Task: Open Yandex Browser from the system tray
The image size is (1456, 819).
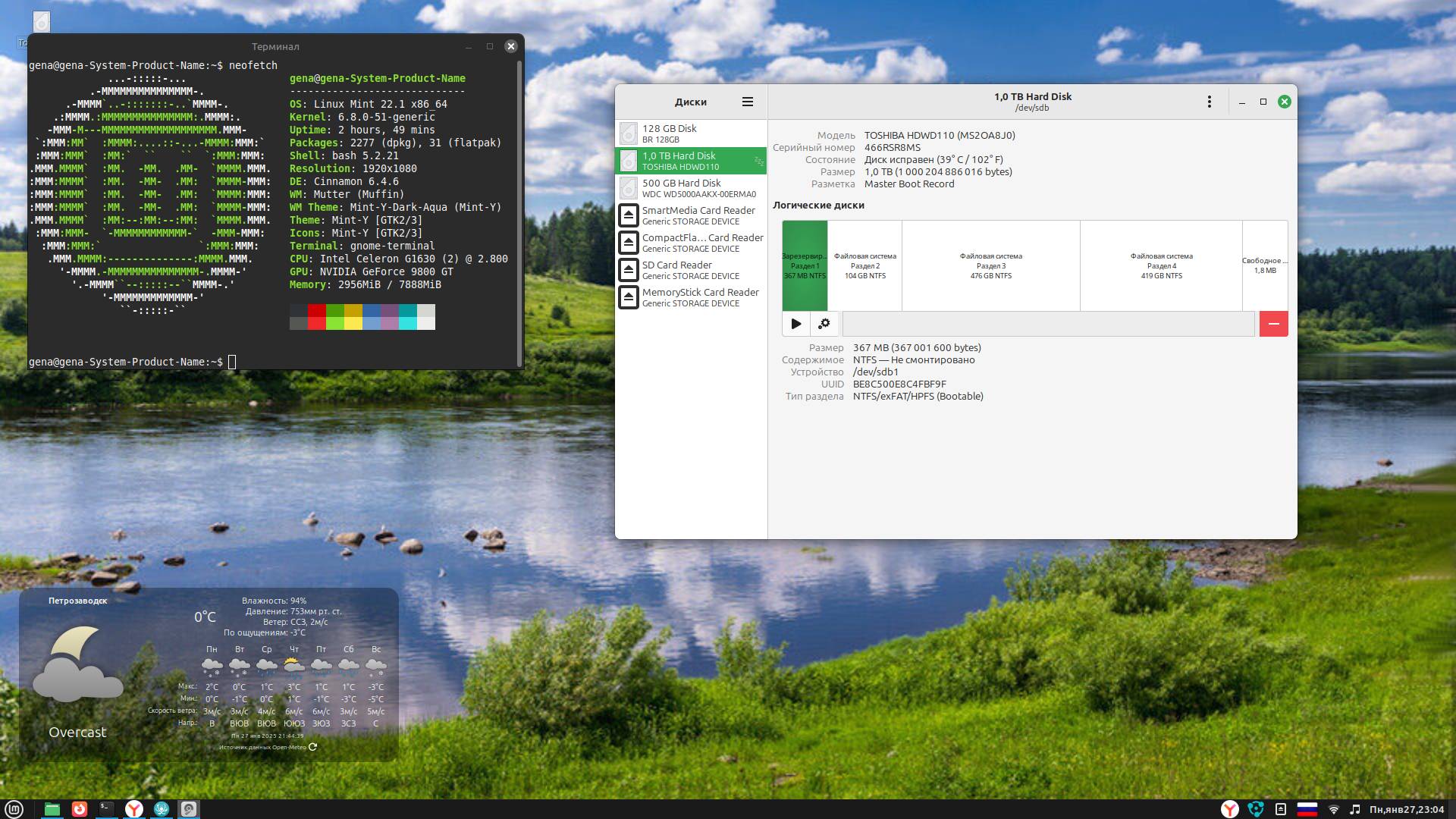Action: click(x=1230, y=808)
